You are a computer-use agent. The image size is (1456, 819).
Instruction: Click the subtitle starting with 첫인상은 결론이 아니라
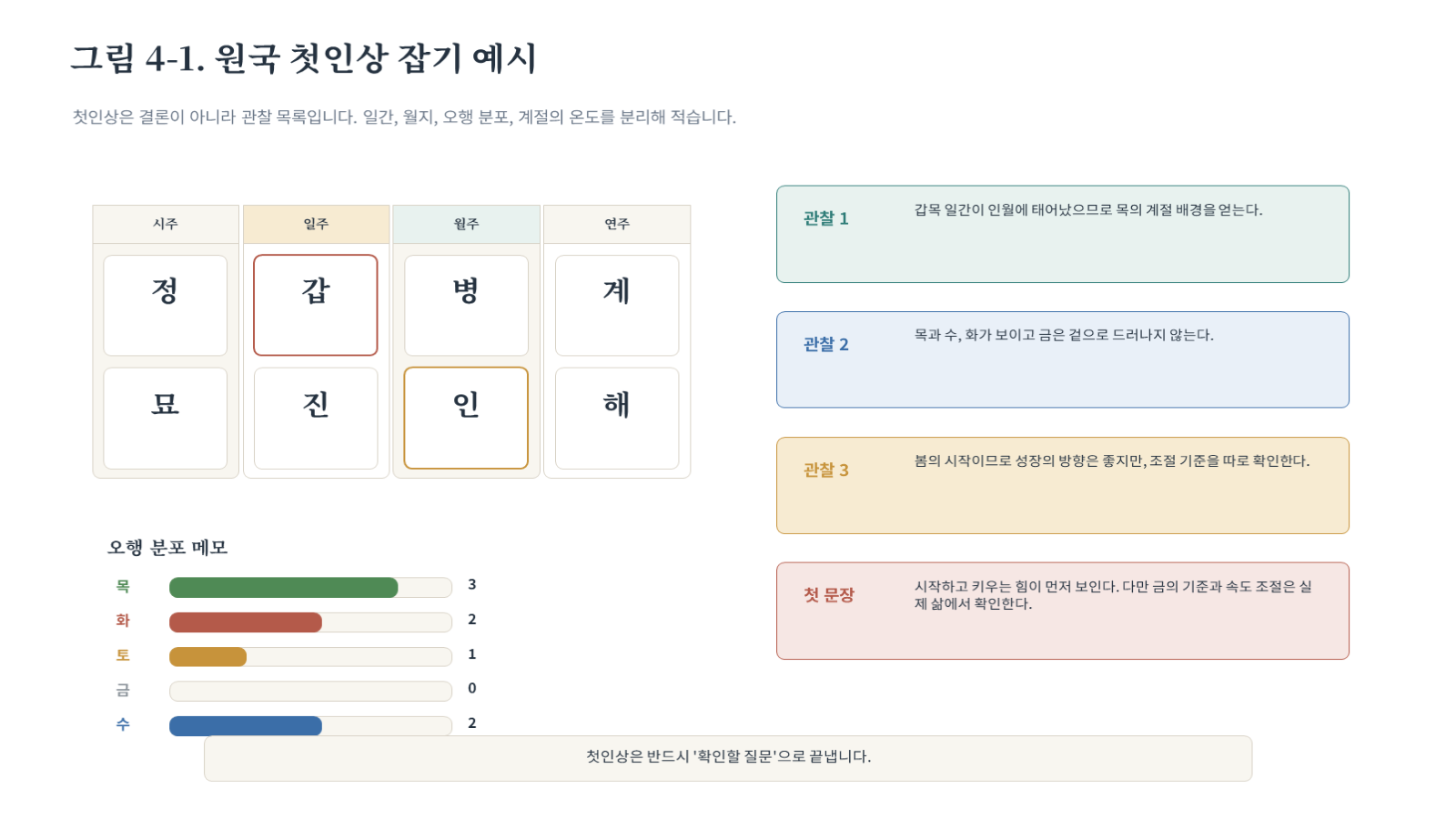(x=404, y=117)
